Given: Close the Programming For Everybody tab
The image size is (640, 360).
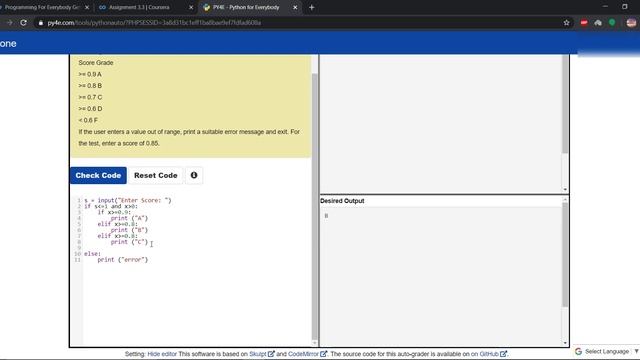Looking at the screenshot, I should (x=87, y=7).
